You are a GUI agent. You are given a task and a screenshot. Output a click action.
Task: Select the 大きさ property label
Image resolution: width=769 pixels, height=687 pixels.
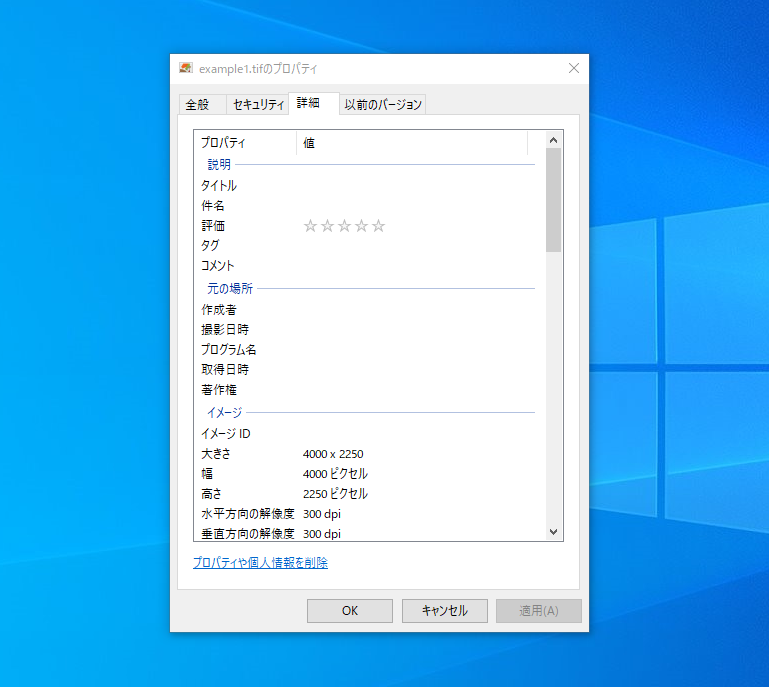coord(216,454)
